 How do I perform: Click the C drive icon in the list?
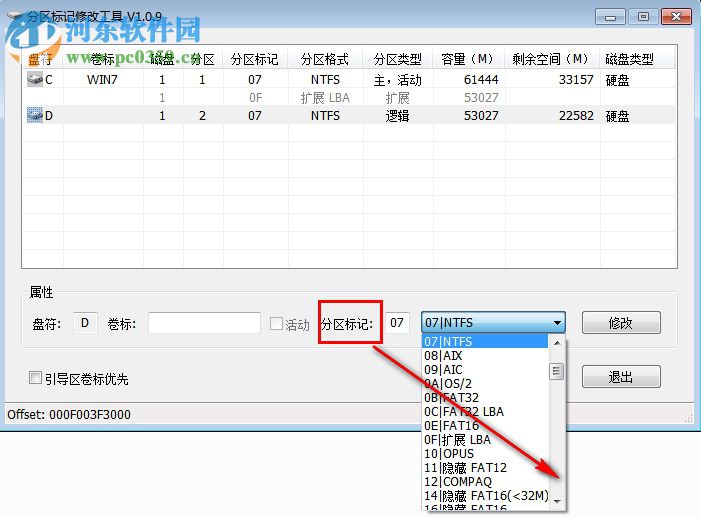pos(34,80)
